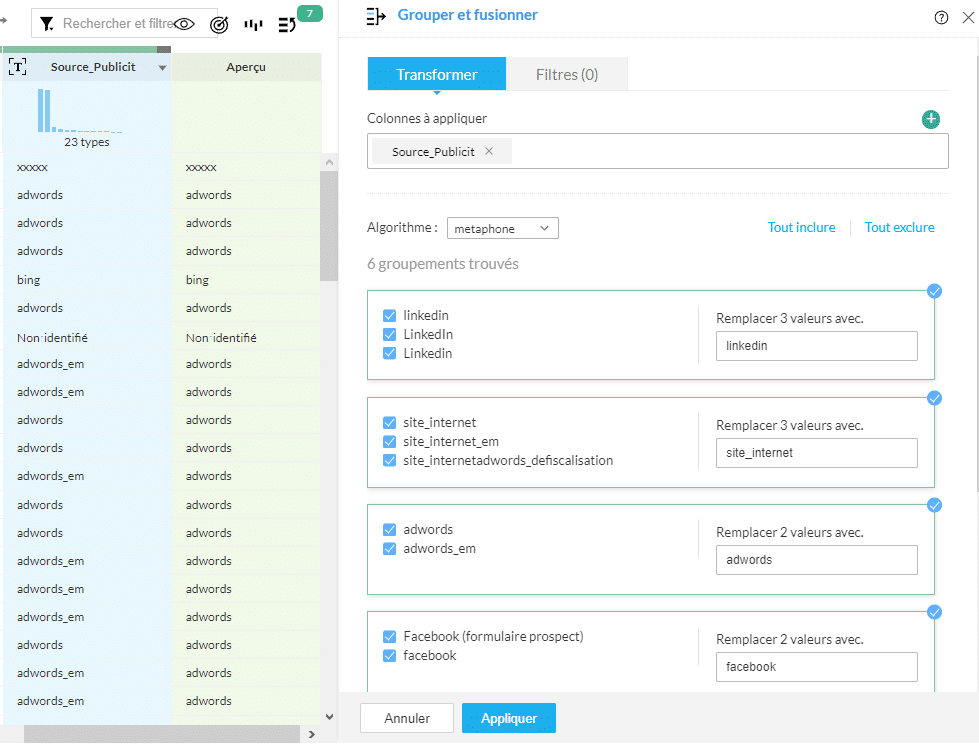Expand the Source_Publicit column header menu arrow
The height and width of the screenshot is (744, 979).
coord(162,68)
